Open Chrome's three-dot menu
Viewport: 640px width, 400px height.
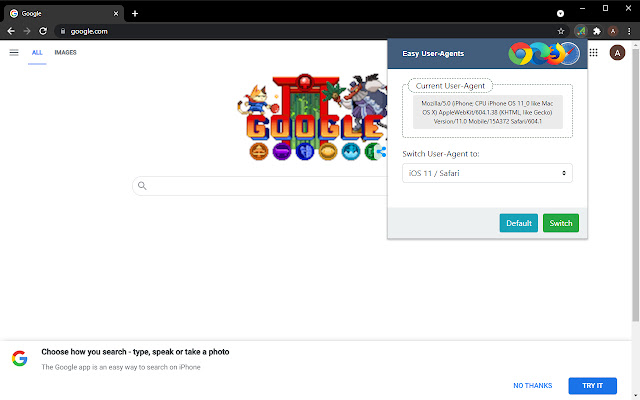click(629, 31)
